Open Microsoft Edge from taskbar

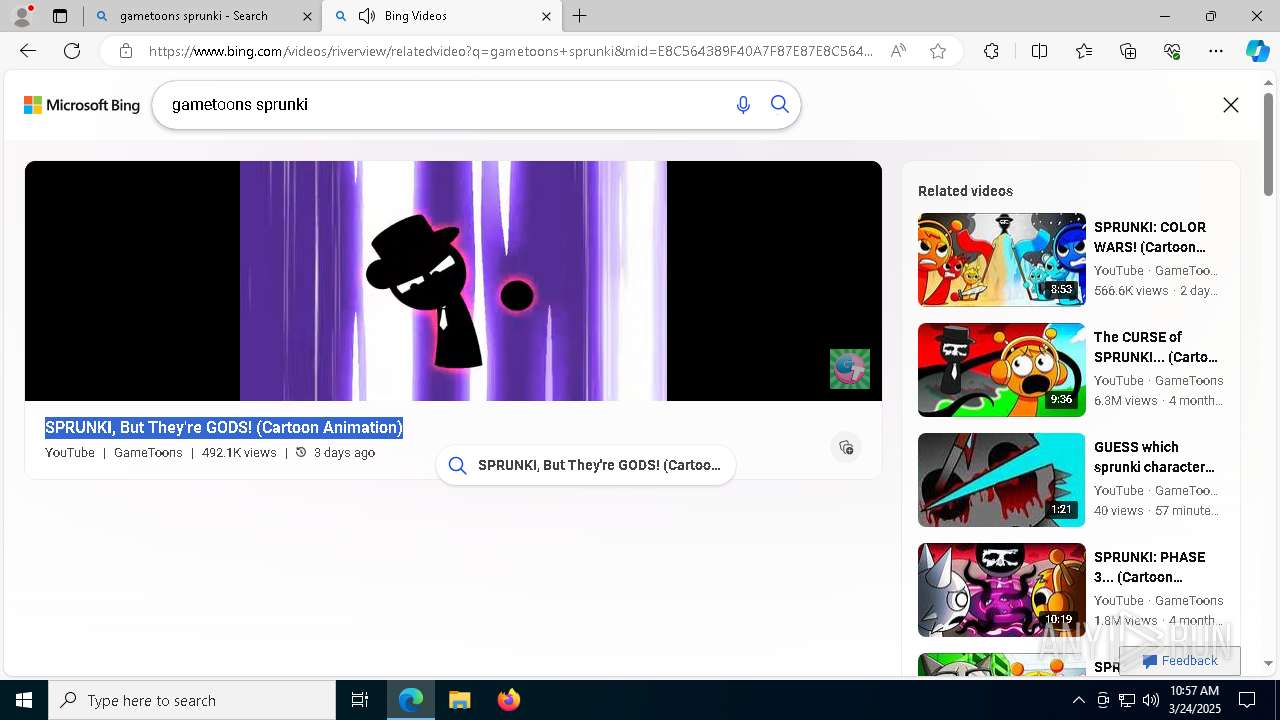click(x=411, y=700)
